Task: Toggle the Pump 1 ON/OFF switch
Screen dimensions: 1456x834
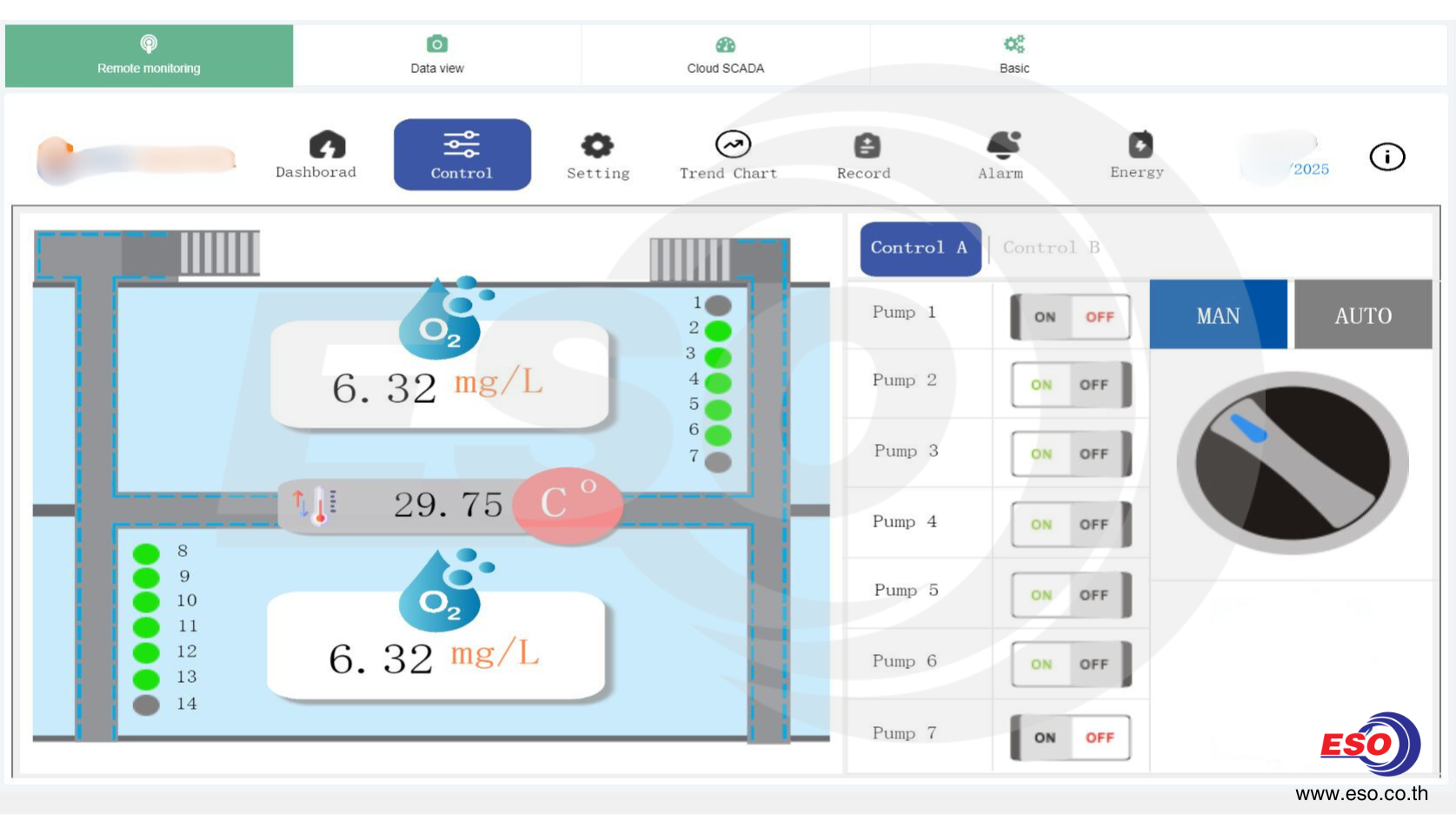Action: (x=1071, y=317)
